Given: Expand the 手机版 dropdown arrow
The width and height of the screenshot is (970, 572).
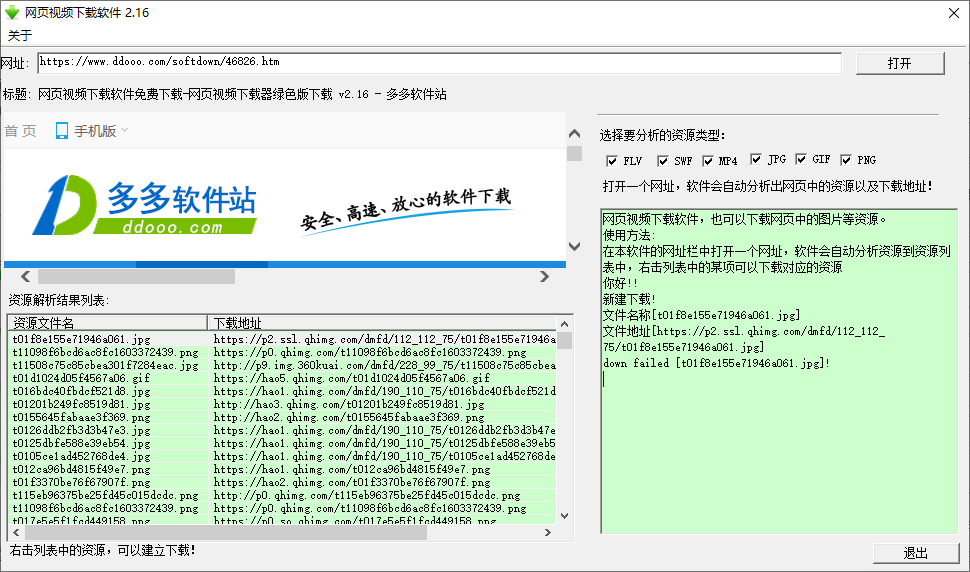Looking at the screenshot, I should [124, 130].
